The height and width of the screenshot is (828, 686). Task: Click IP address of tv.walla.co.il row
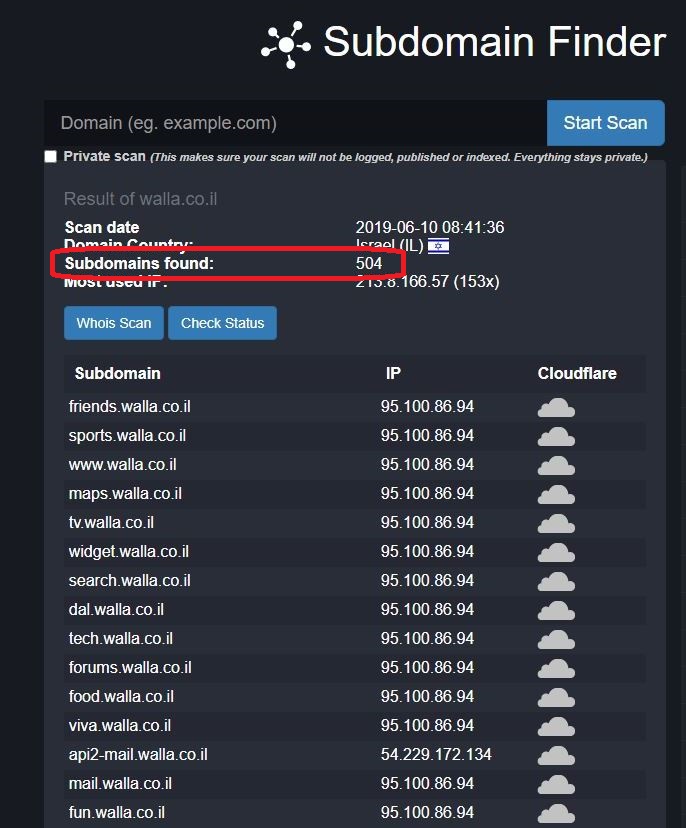point(427,523)
